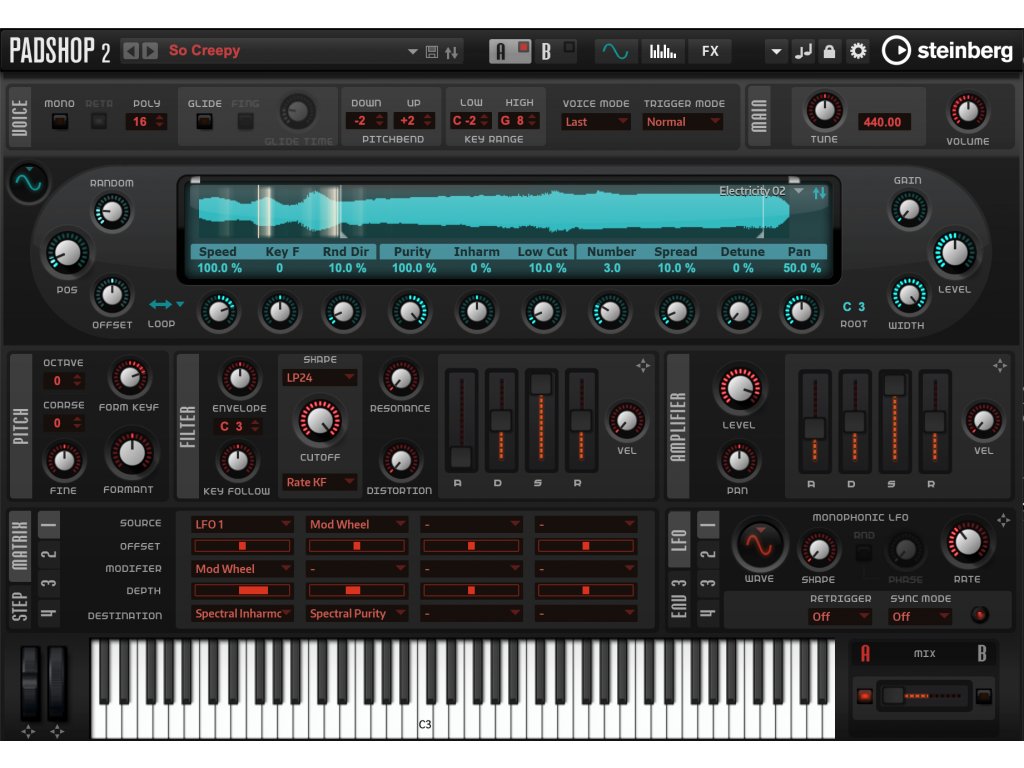Click the A/B Mix balance slider
1024x768 pixels.
[924, 696]
